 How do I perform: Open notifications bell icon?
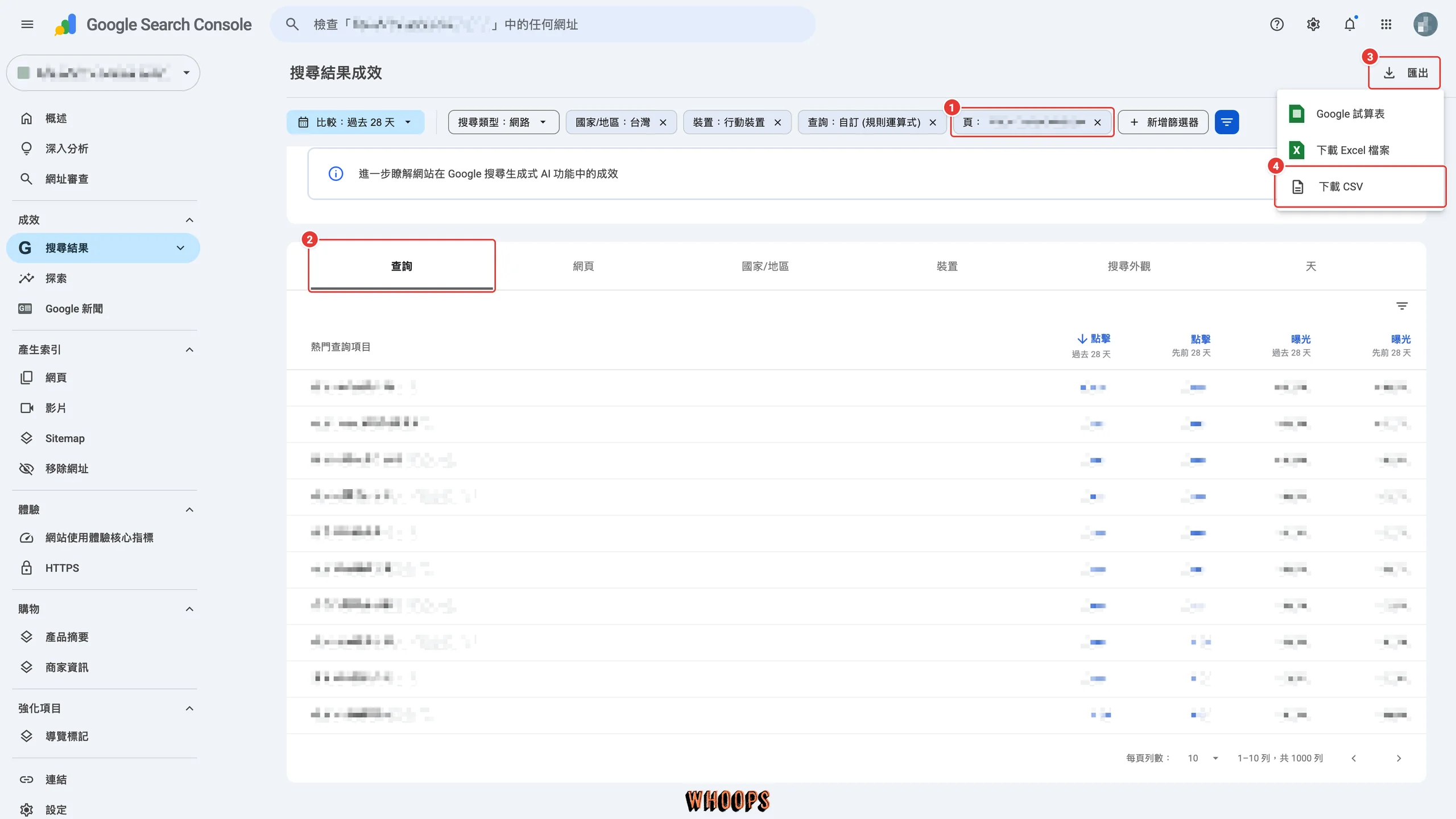tap(1350, 24)
